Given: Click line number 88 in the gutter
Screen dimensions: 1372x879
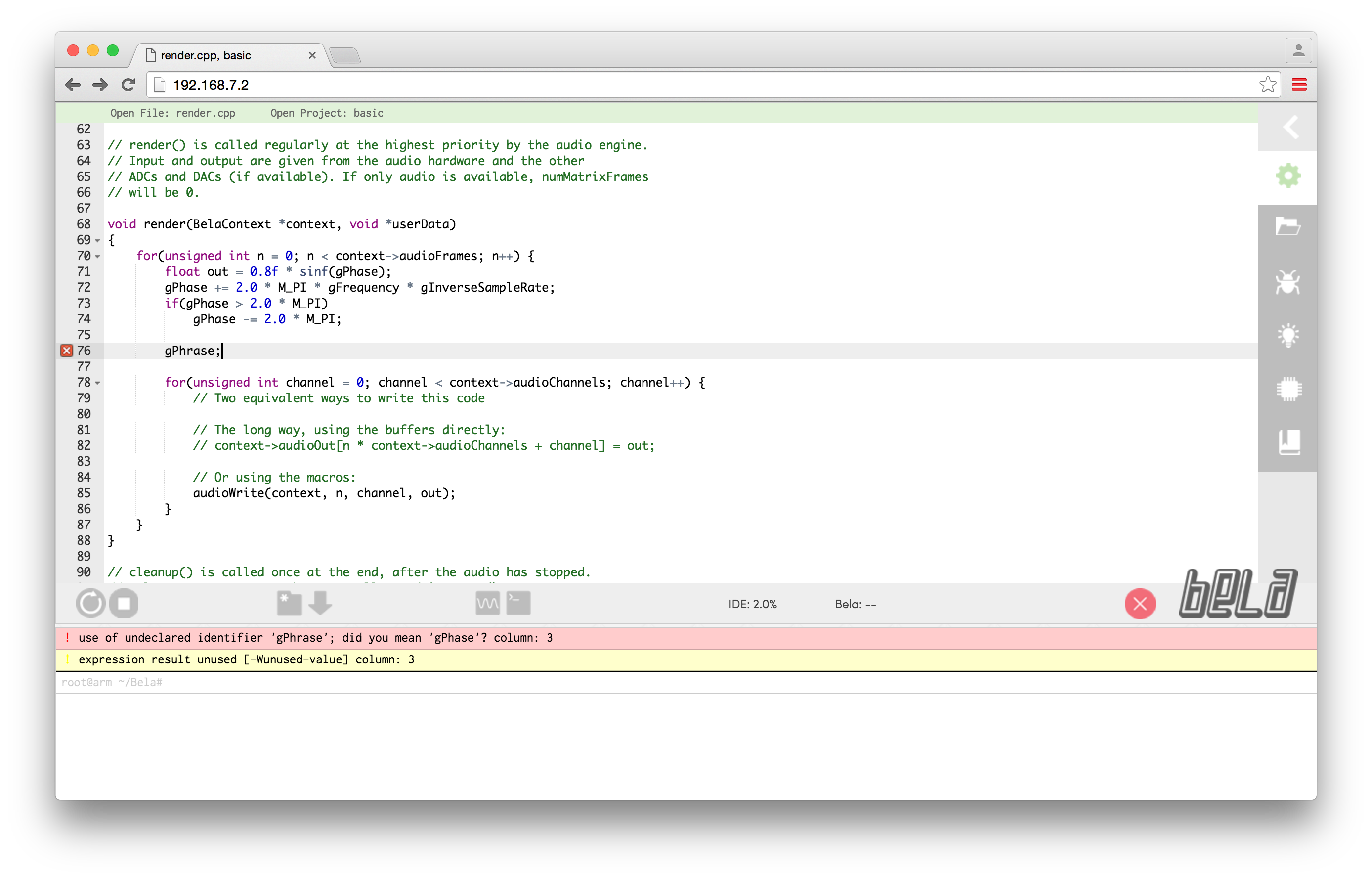Looking at the screenshot, I should click(x=84, y=540).
